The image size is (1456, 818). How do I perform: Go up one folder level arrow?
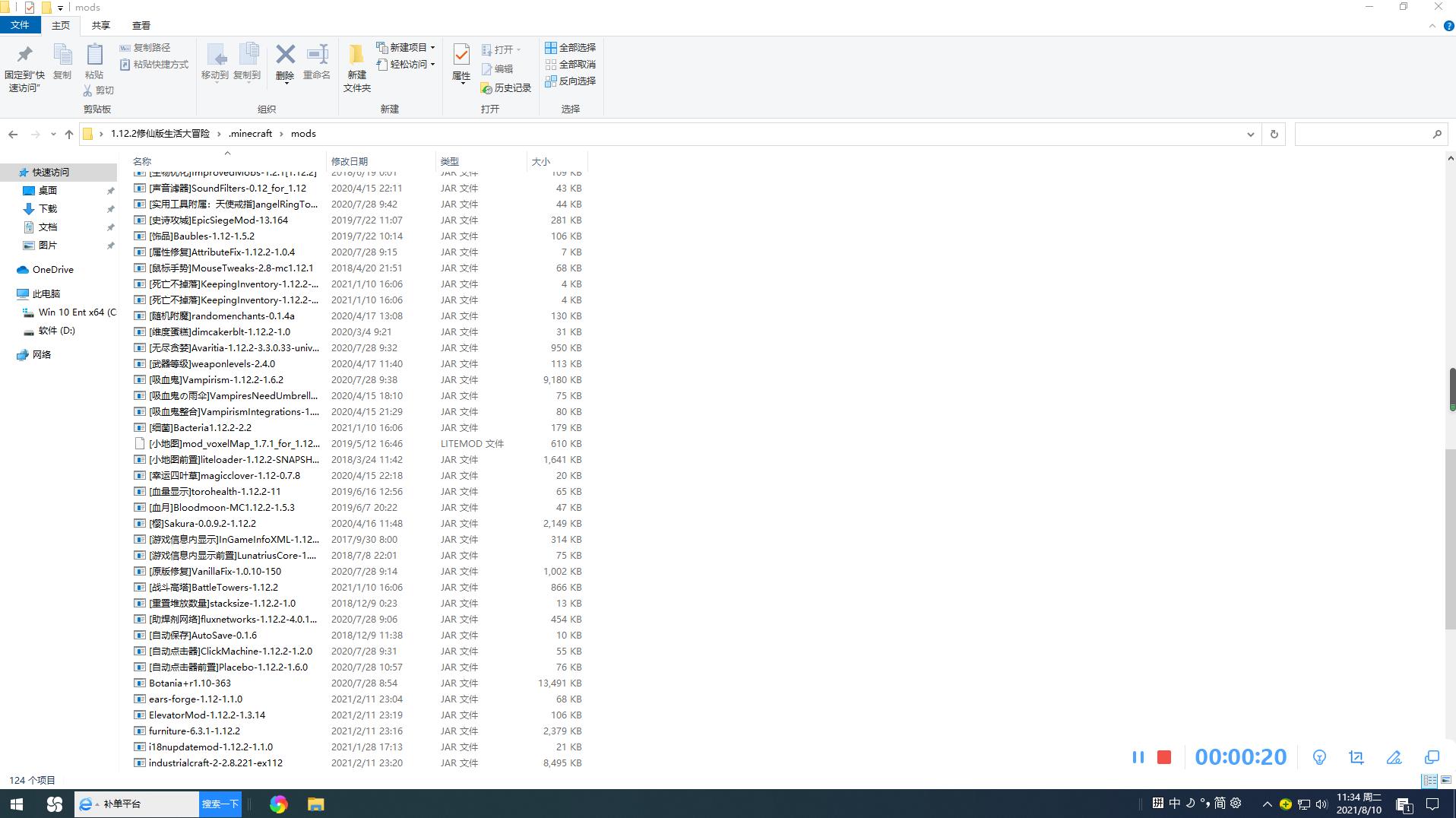(x=69, y=134)
